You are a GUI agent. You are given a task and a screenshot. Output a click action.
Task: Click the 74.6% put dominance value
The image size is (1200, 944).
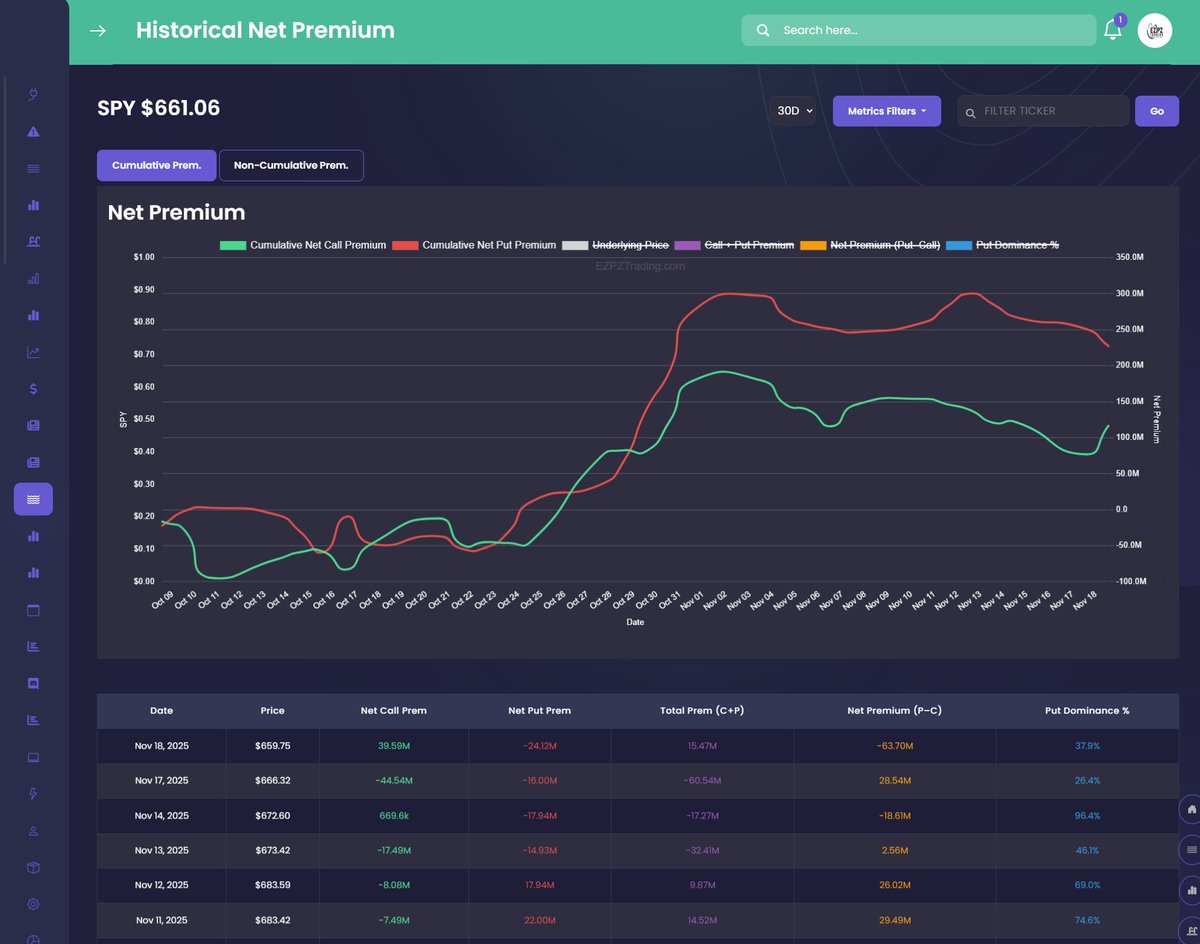click(x=1087, y=920)
